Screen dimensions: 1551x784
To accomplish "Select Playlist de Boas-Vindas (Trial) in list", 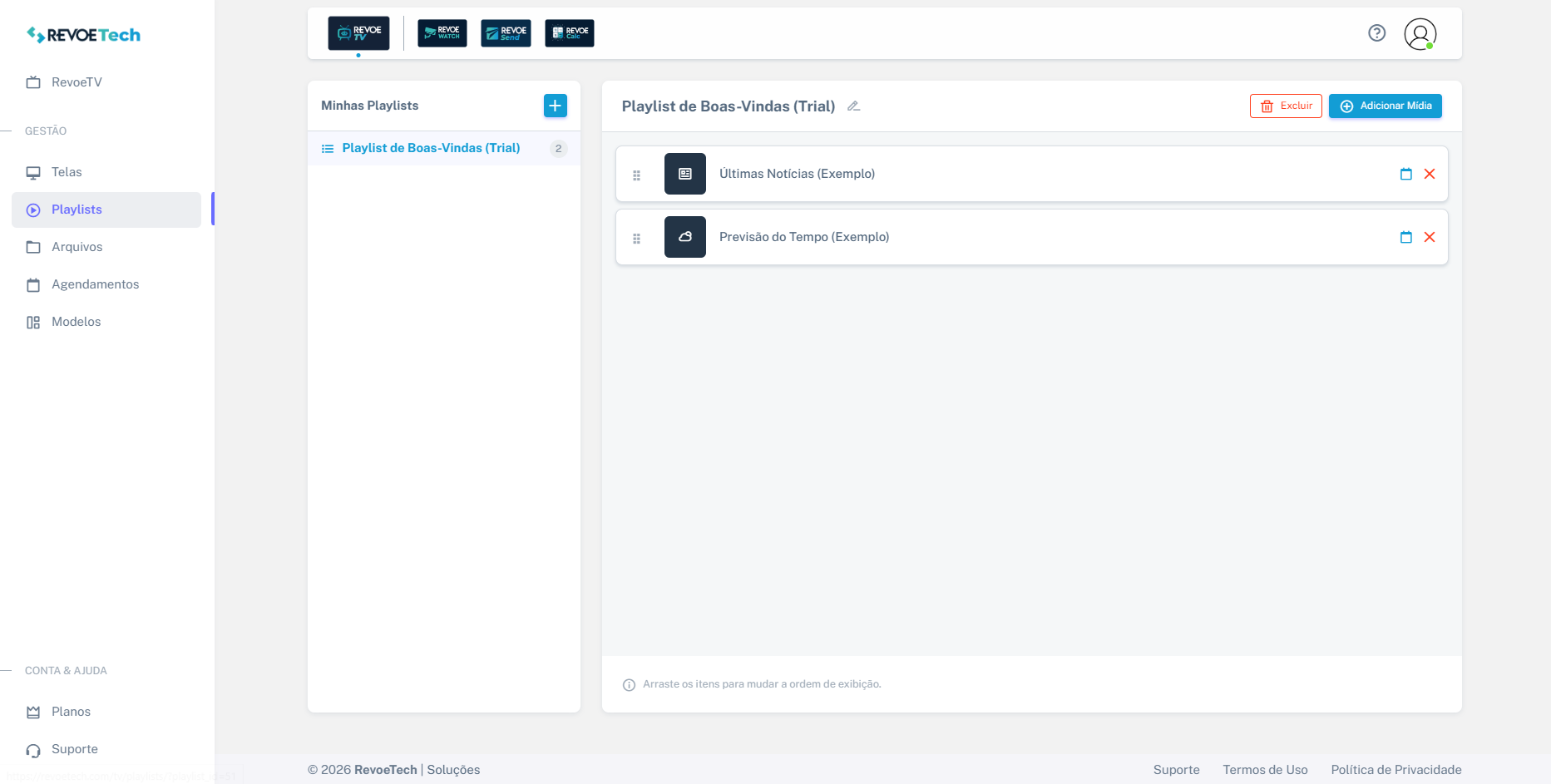I will 431,148.
